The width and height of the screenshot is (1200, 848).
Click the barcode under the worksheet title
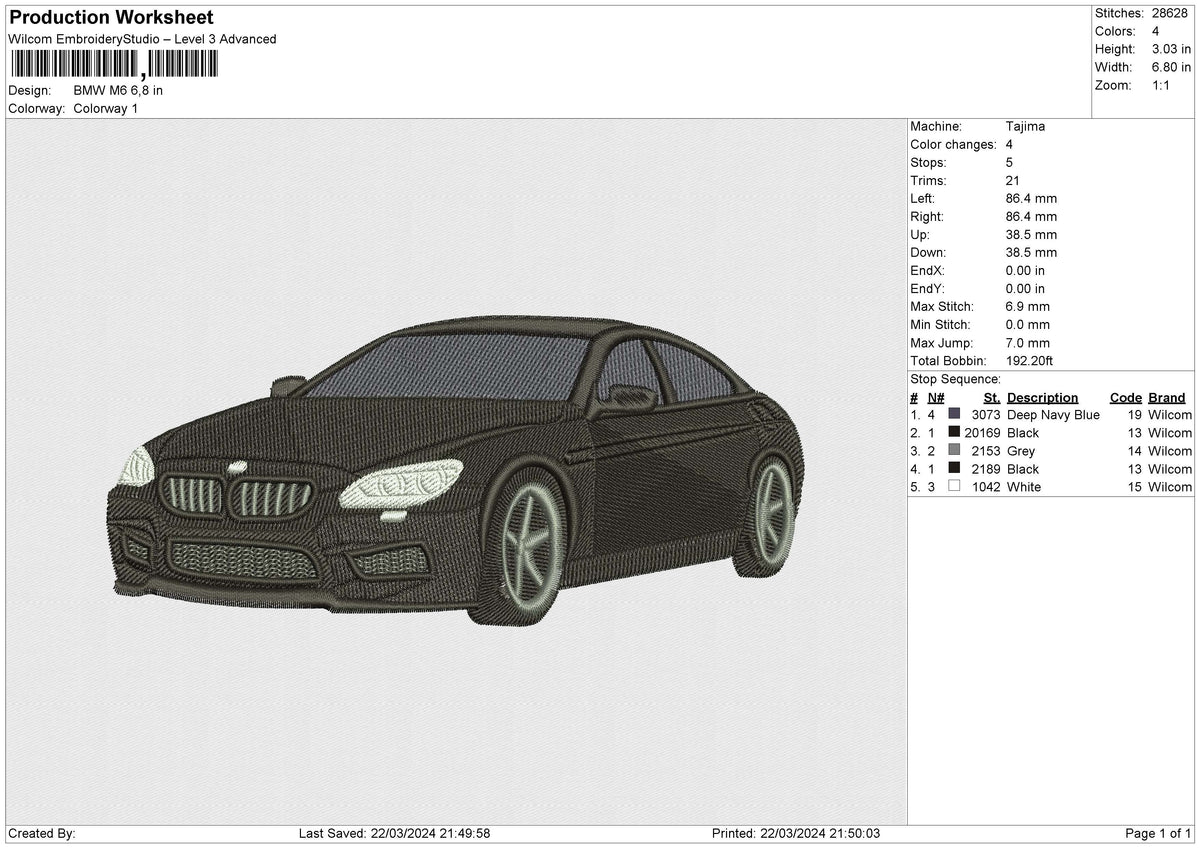pos(113,65)
